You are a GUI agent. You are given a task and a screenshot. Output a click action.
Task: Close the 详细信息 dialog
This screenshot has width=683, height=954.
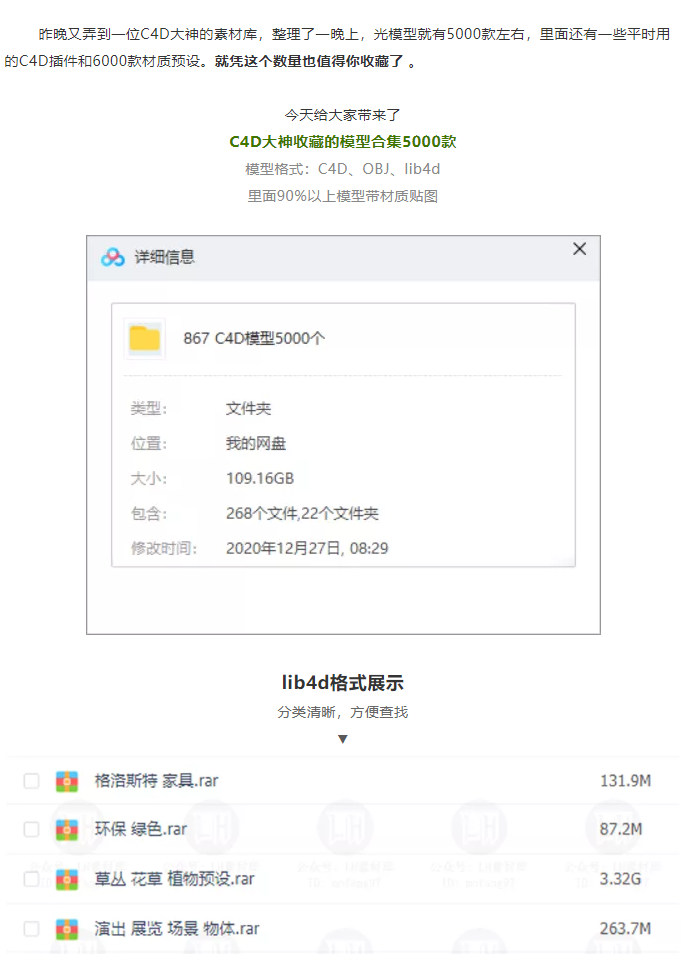(579, 249)
